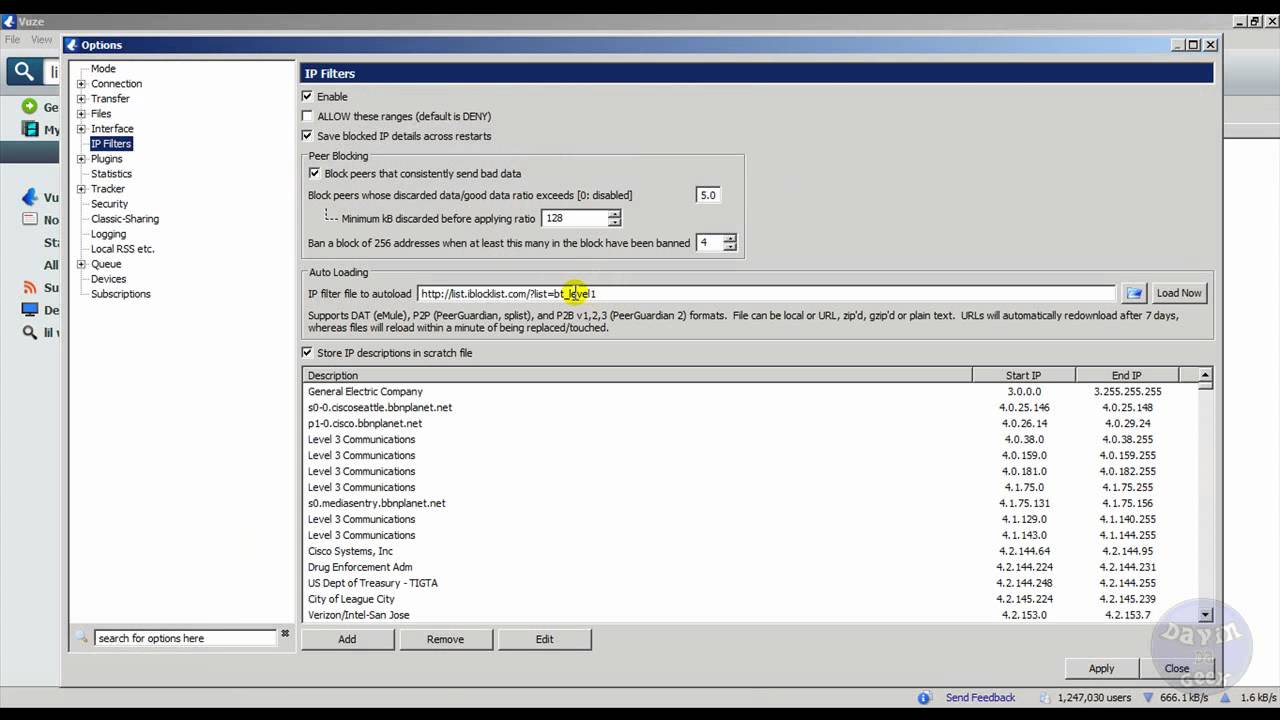
Task: Click the Vuze icon in the Options title bar
Action: tap(71, 45)
